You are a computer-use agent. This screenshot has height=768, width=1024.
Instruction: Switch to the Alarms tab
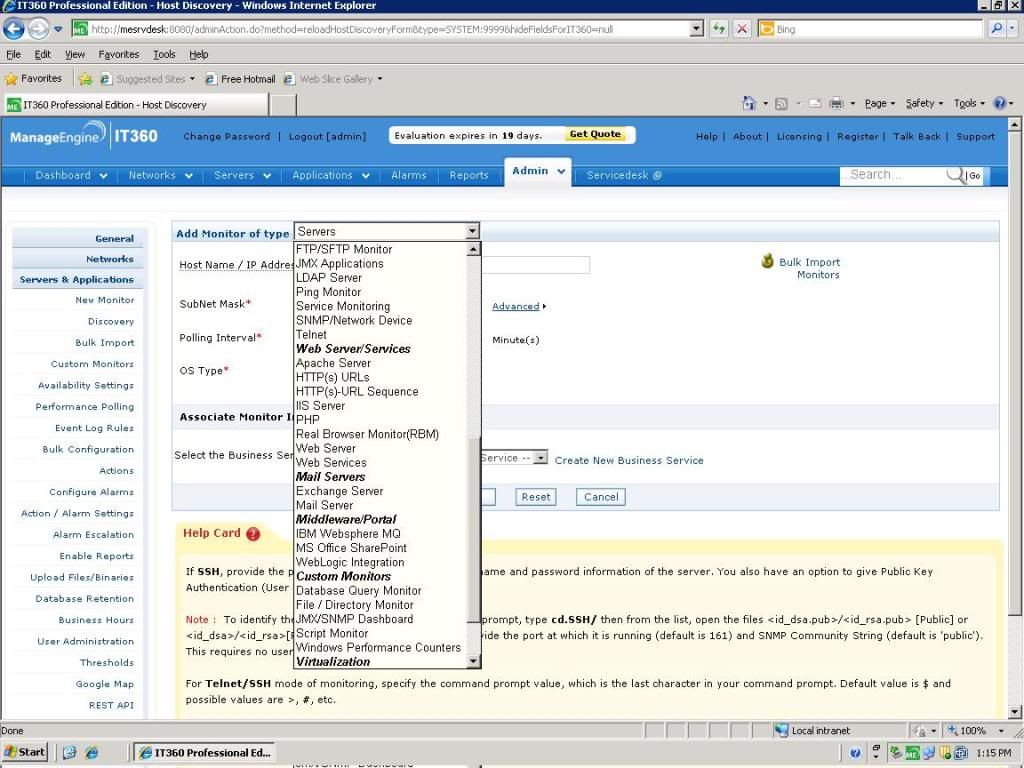tap(409, 175)
